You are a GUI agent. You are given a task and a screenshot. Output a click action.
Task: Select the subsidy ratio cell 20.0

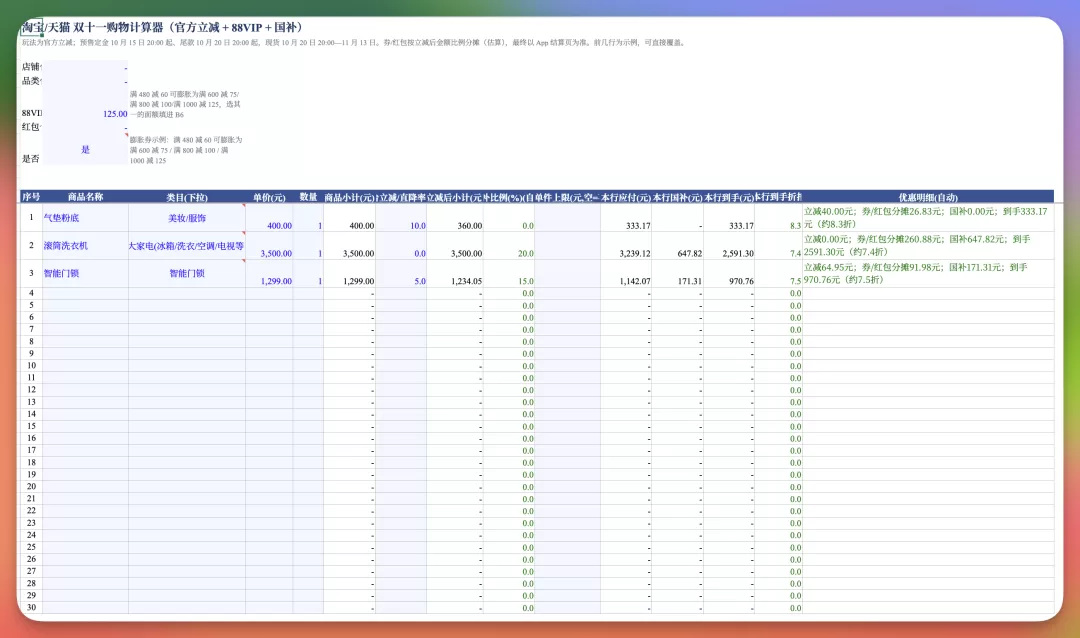coord(509,246)
